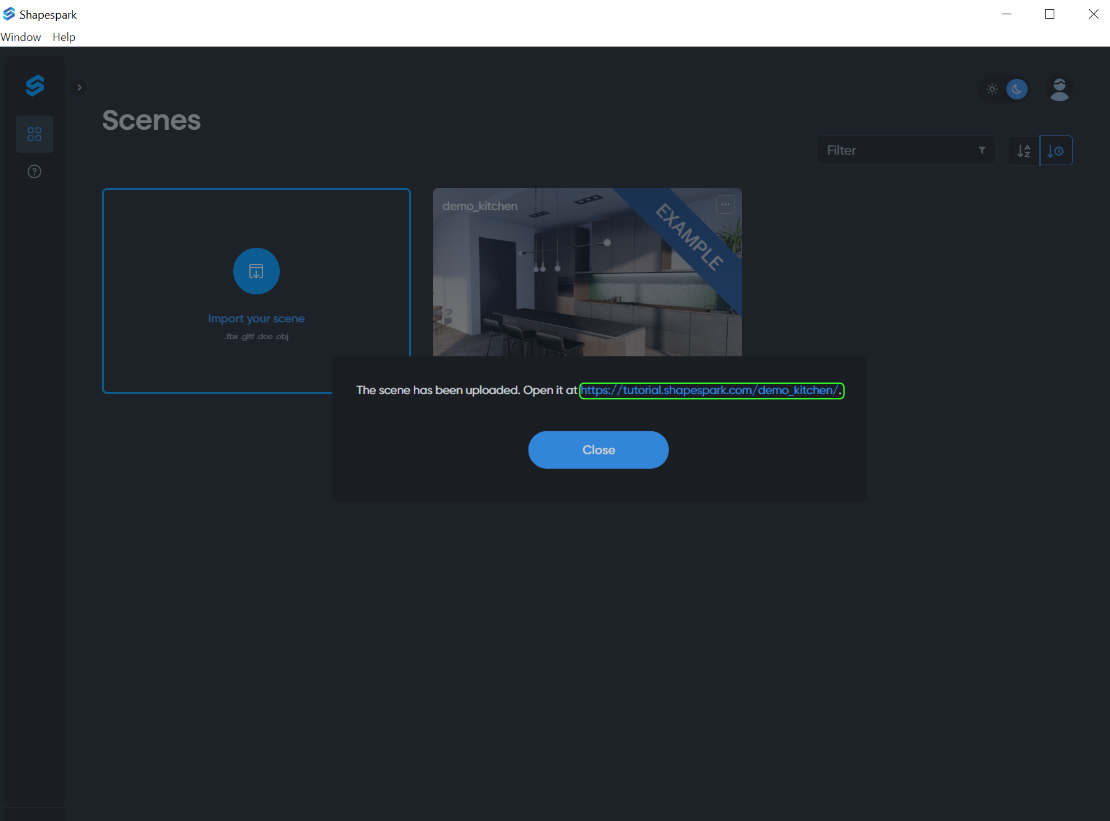Sort scenes alphabetically

[x=1024, y=150]
